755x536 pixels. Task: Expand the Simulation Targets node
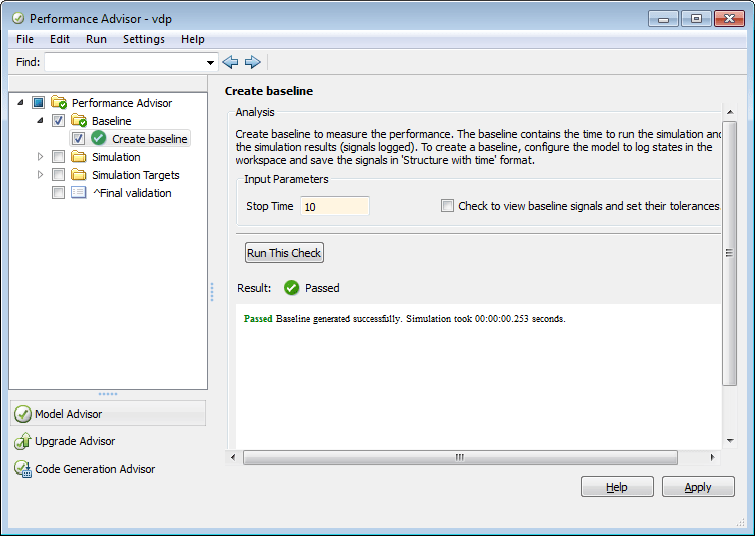click(41, 175)
